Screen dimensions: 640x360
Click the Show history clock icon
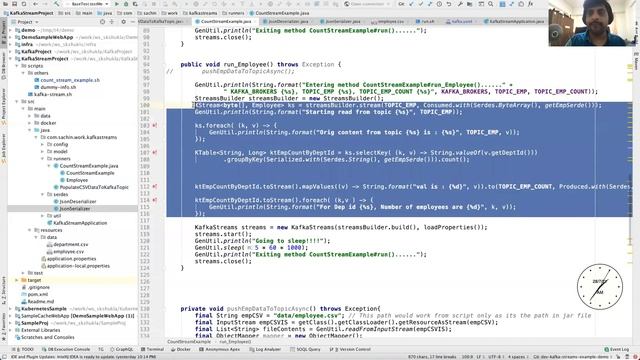(x=439, y=4)
